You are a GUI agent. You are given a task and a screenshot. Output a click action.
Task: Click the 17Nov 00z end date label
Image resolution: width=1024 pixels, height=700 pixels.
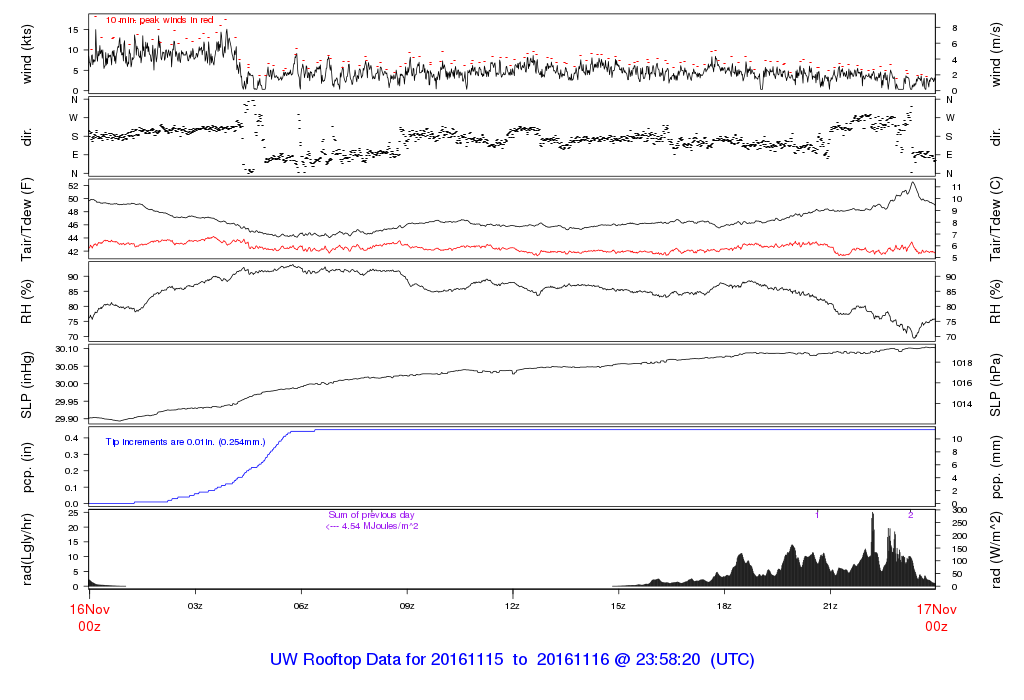(x=934, y=615)
